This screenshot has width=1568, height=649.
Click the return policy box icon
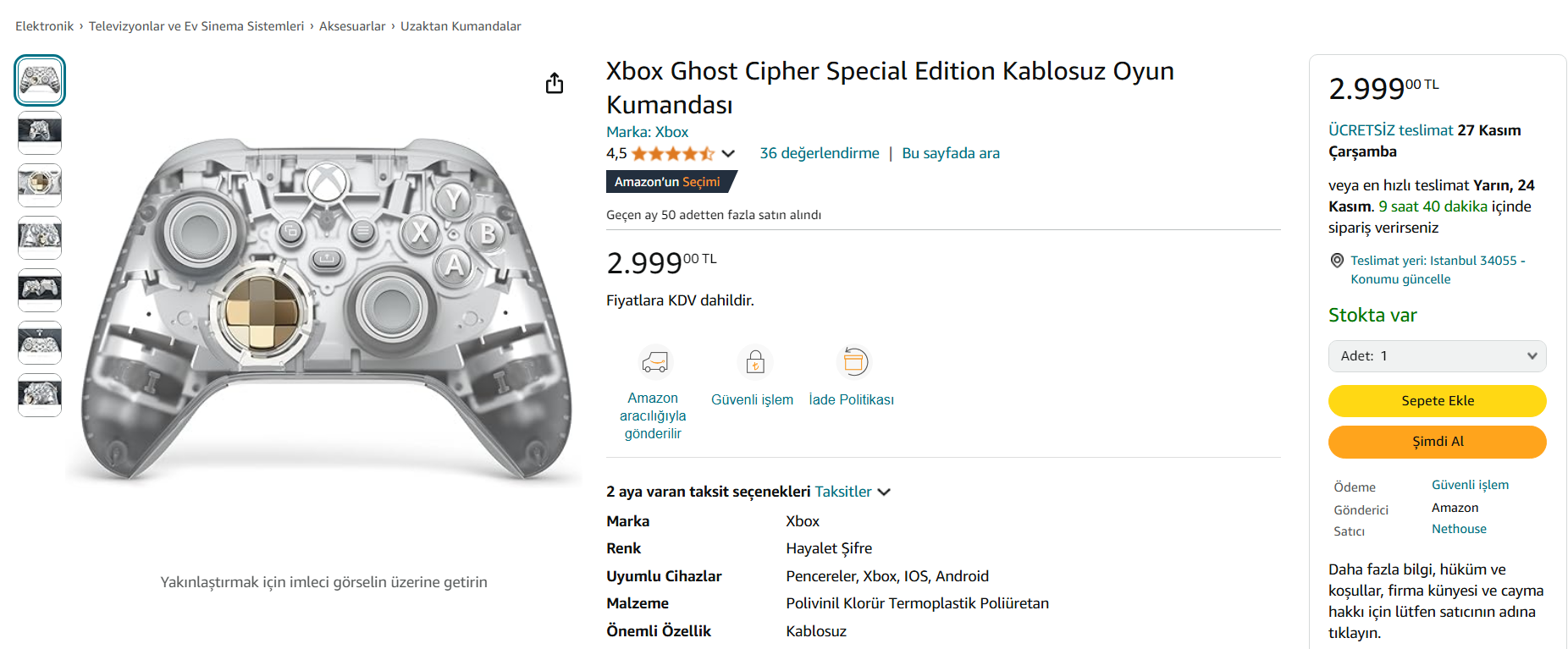click(x=854, y=362)
